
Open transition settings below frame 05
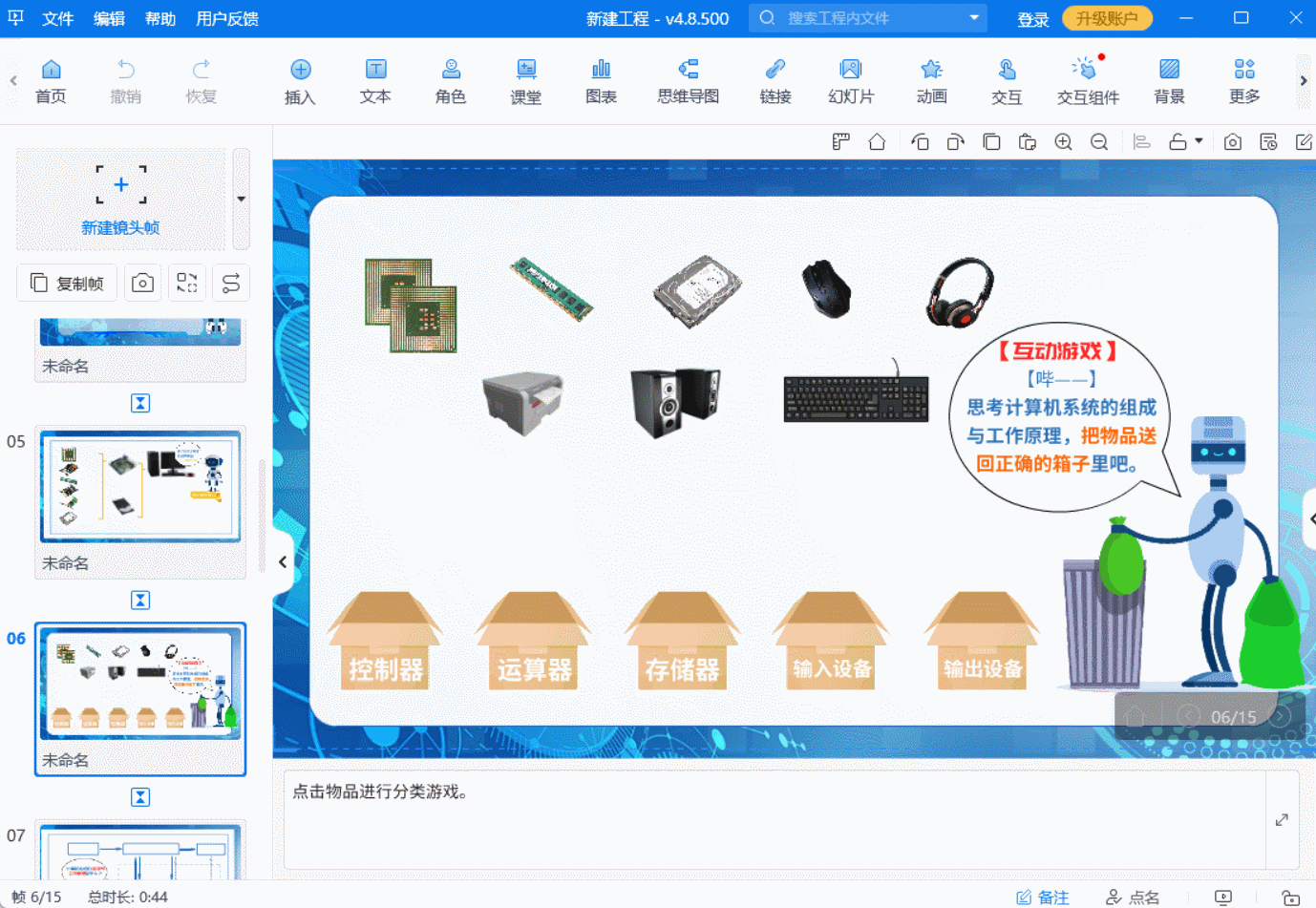tap(140, 600)
